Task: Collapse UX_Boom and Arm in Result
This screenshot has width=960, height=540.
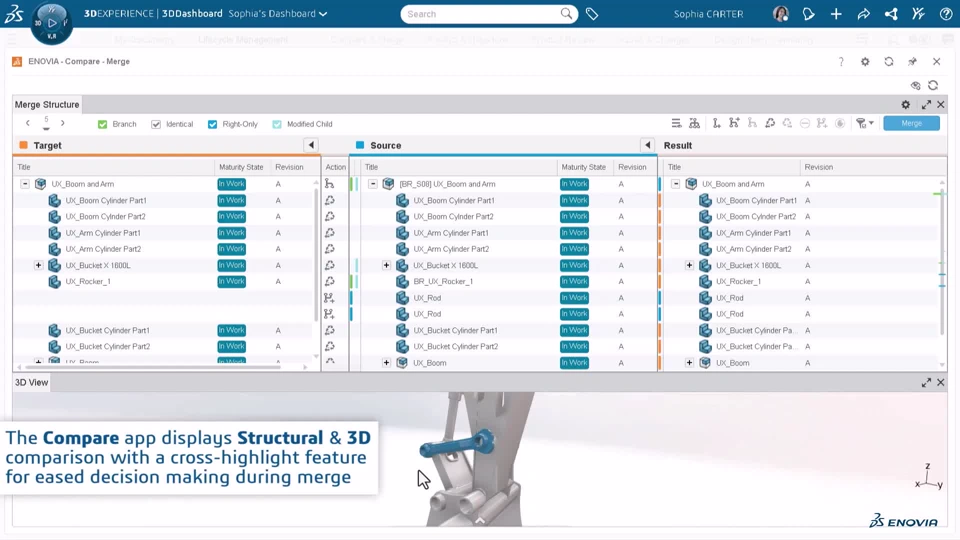Action: (x=675, y=184)
